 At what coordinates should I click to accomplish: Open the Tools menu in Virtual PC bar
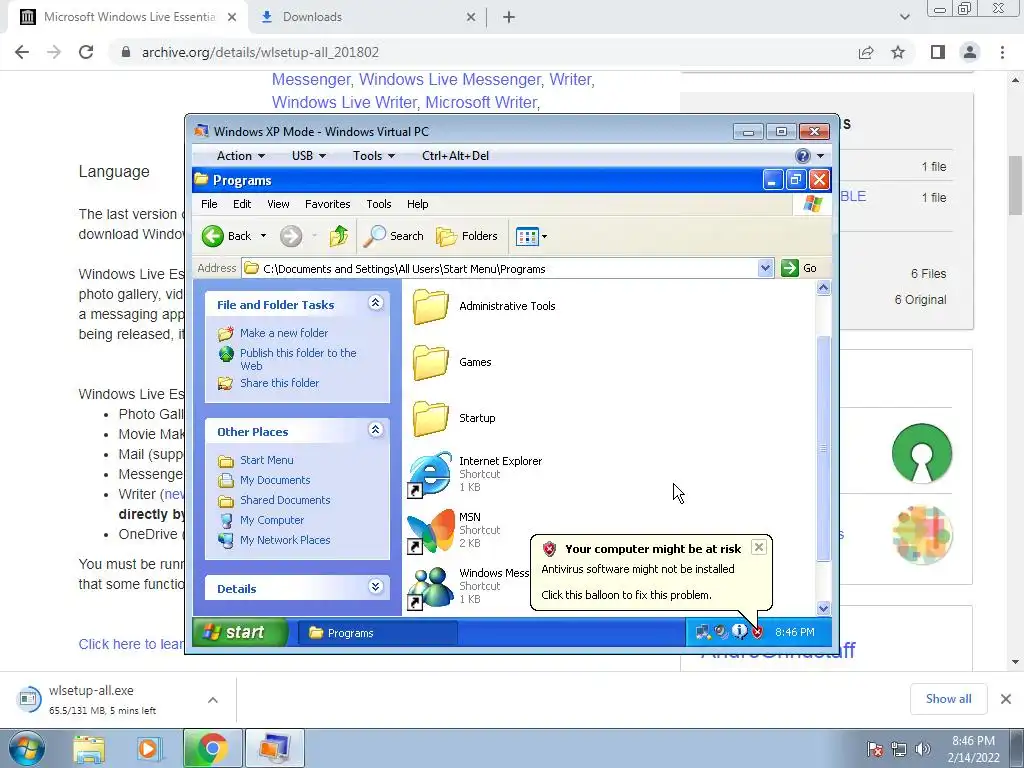(374, 156)
